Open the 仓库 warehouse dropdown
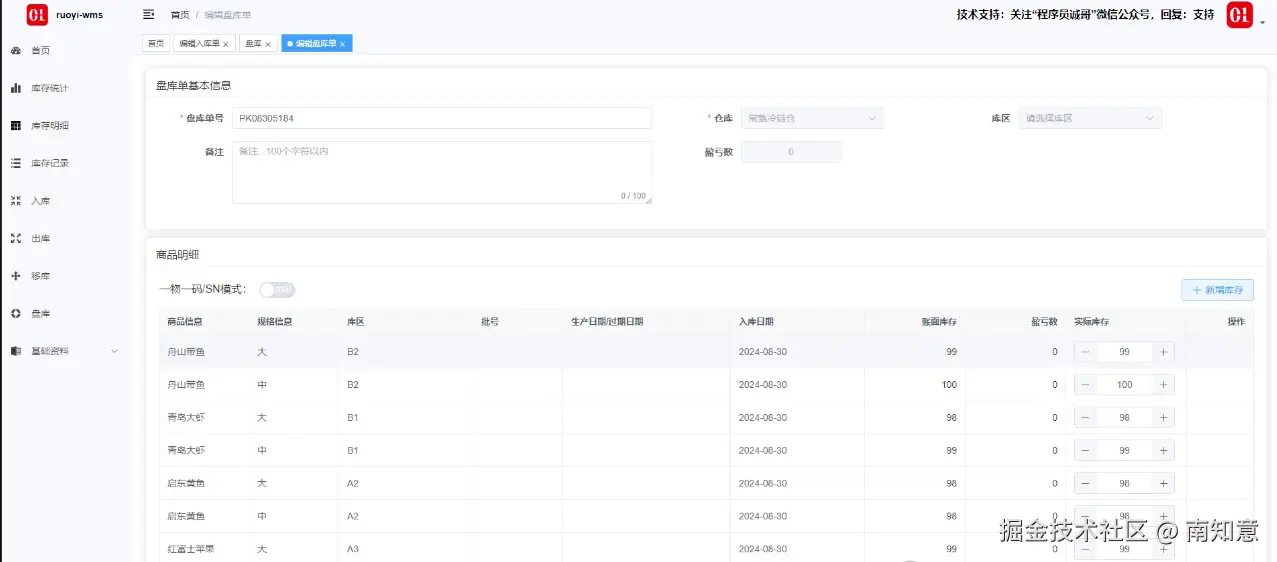1277x562 pixels. pyautogui.click(x=812, y=118)
